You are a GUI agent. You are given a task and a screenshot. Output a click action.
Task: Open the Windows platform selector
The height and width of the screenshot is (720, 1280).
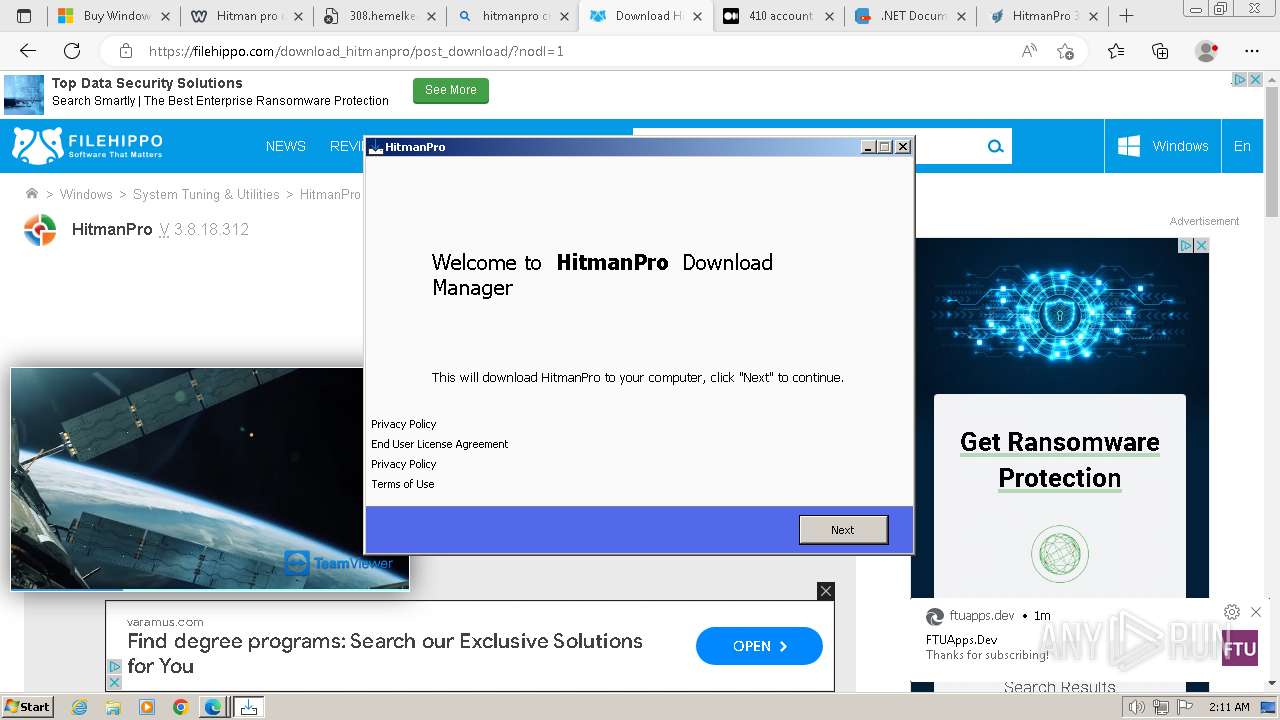pyautogui.click(x=1163, y=146)
